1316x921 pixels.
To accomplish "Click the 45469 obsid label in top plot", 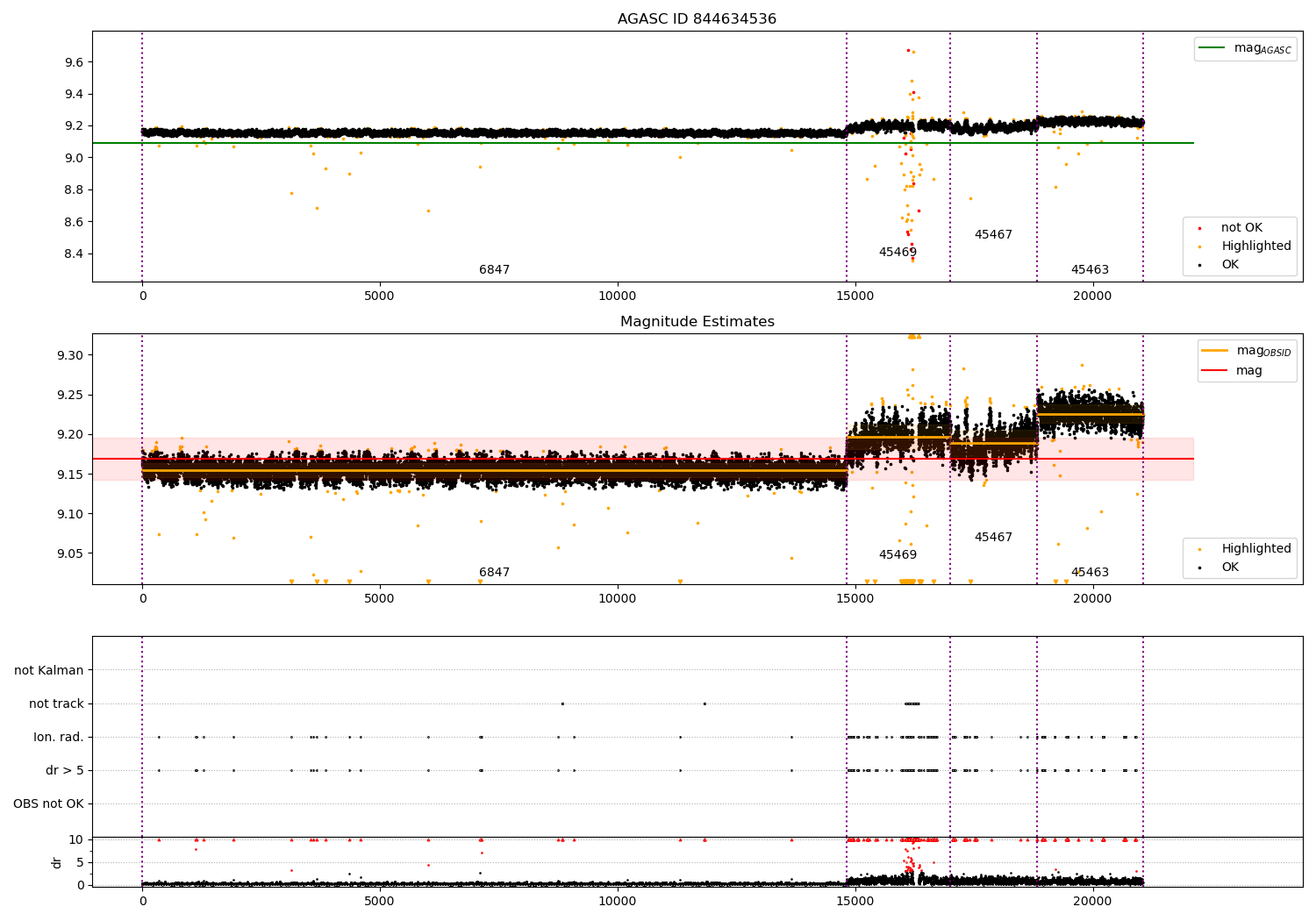I will pyautogui.click(x=898, y=253).
